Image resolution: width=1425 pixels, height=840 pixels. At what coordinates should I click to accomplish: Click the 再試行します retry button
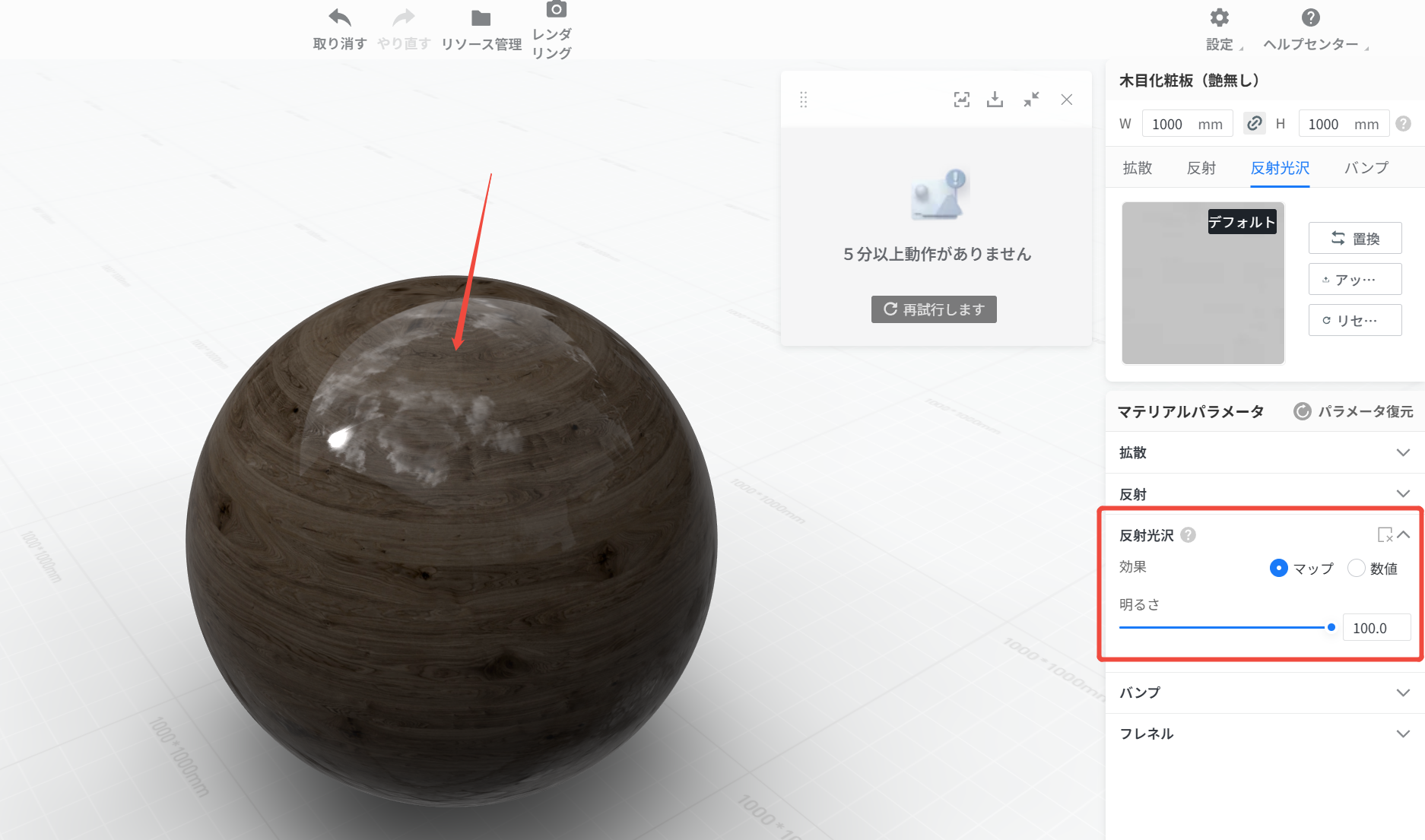coord(934,309)
